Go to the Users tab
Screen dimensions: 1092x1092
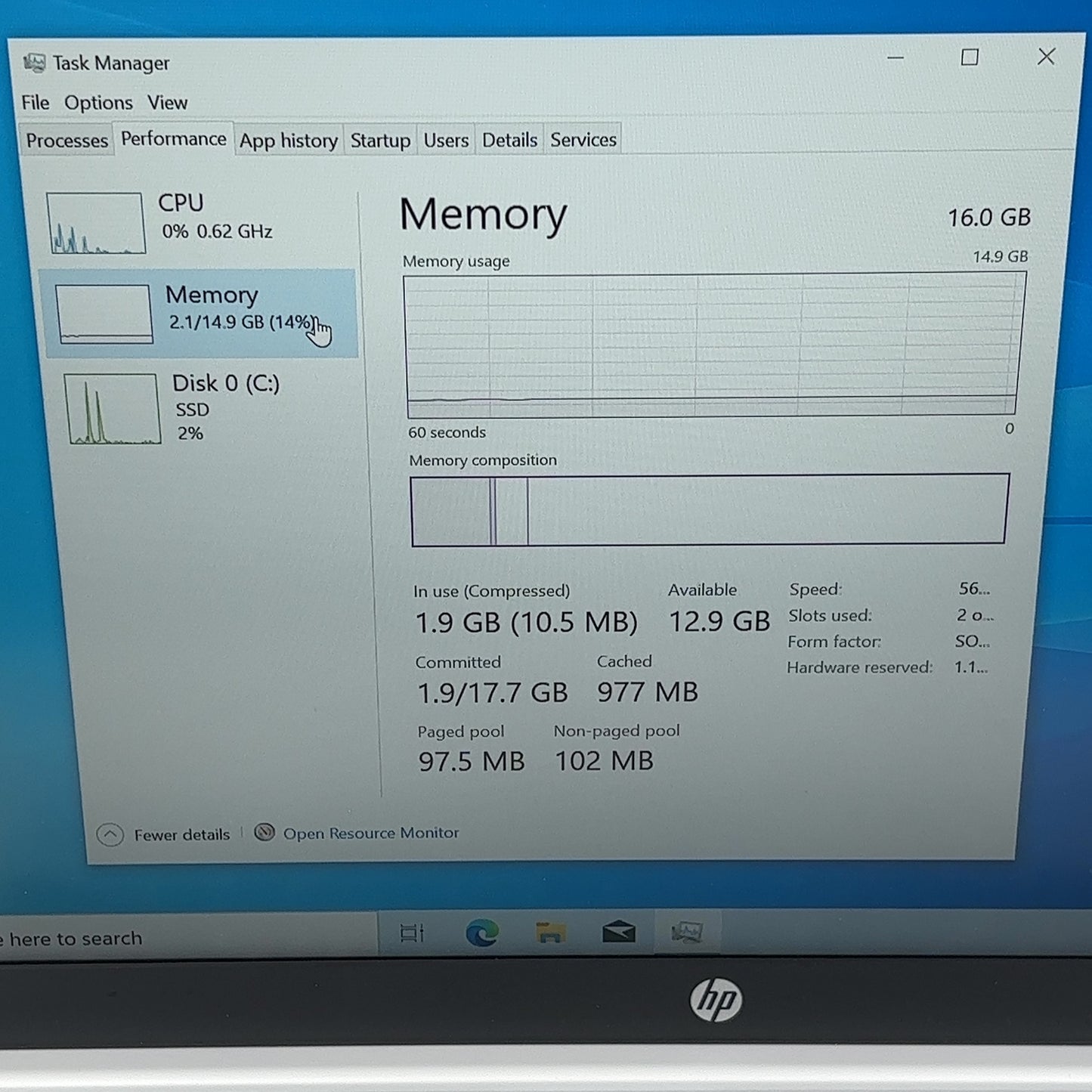tap(446, 141)
